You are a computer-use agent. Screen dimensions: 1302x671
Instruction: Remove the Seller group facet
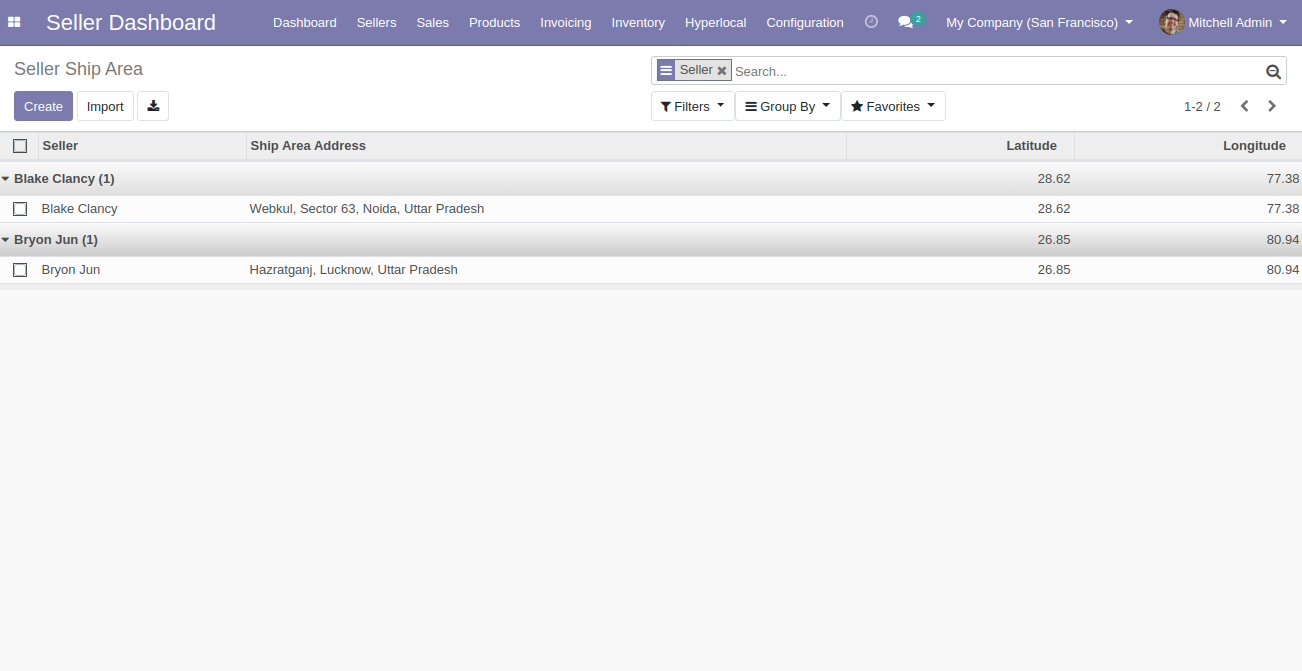(722, 71)
